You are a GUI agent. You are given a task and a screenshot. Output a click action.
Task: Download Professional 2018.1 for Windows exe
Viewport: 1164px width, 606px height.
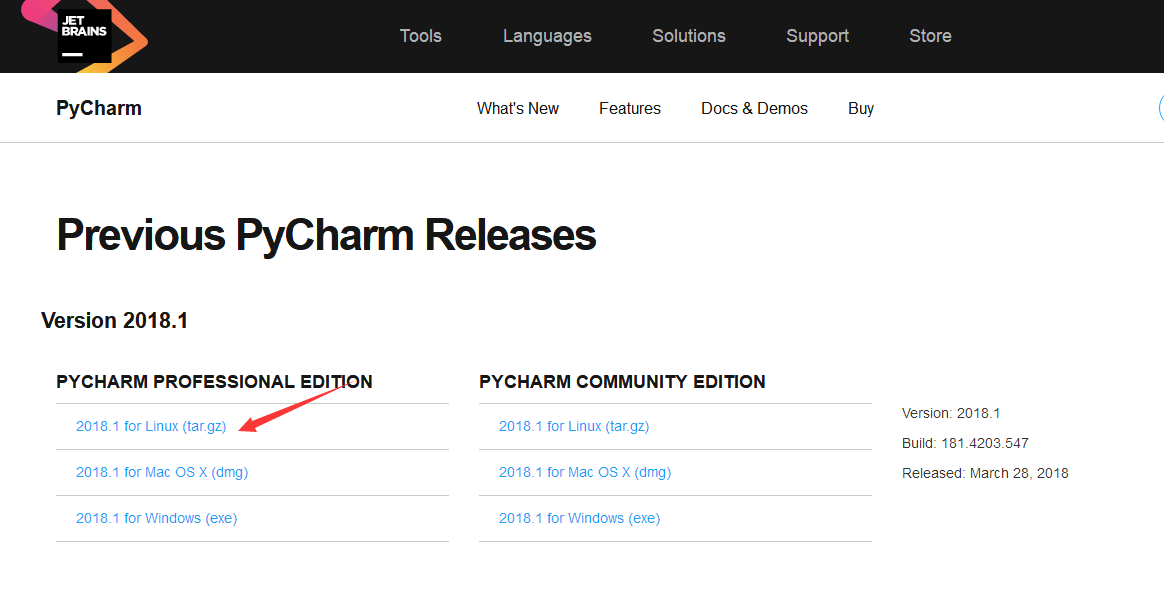[156, 518]
